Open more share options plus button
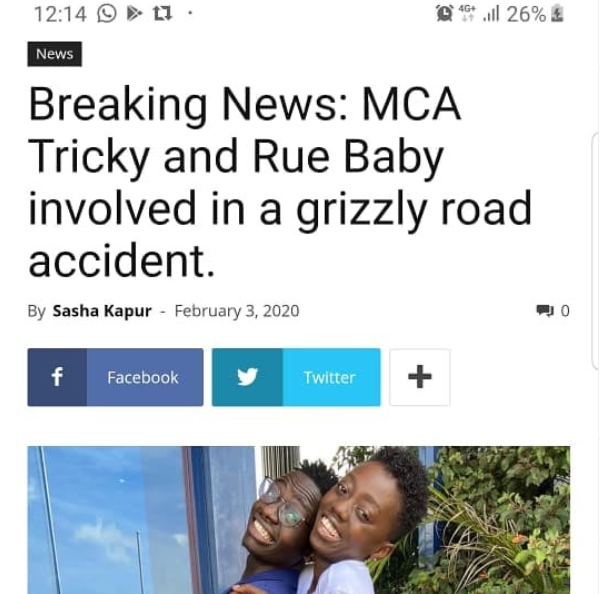Image resolution: width=600 pixels, height=594 pixels. tap(420, 377)
